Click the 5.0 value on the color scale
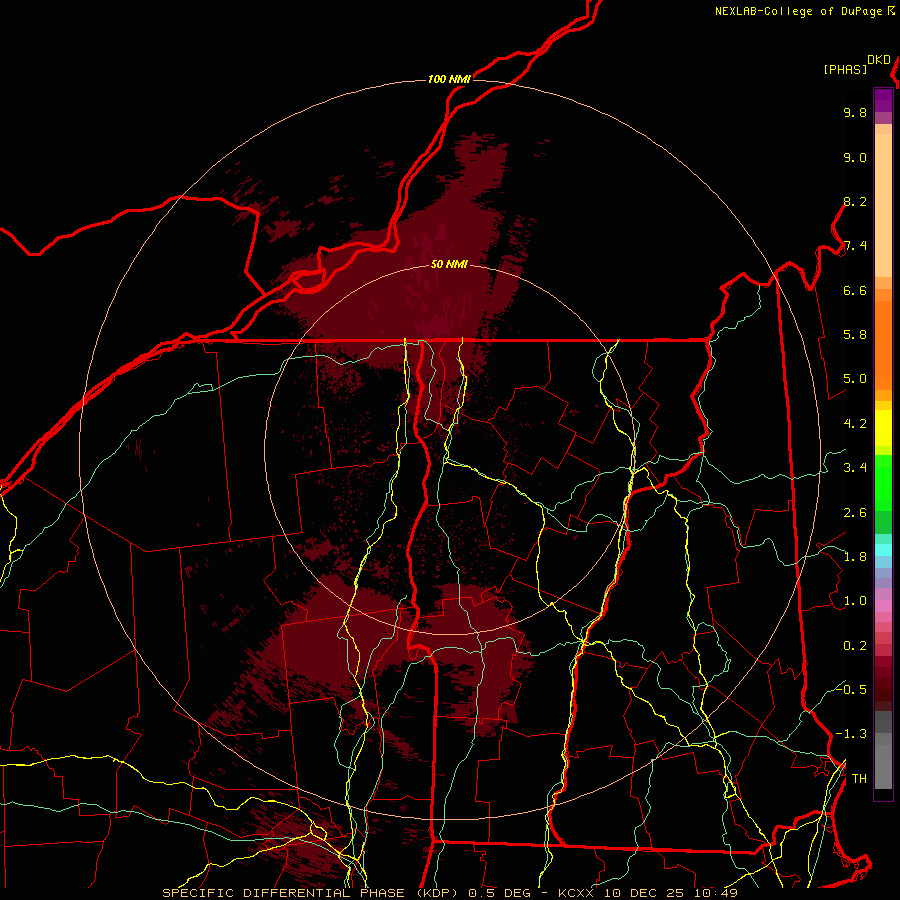This screenshot has height=900, width=900. pos(855,379)
